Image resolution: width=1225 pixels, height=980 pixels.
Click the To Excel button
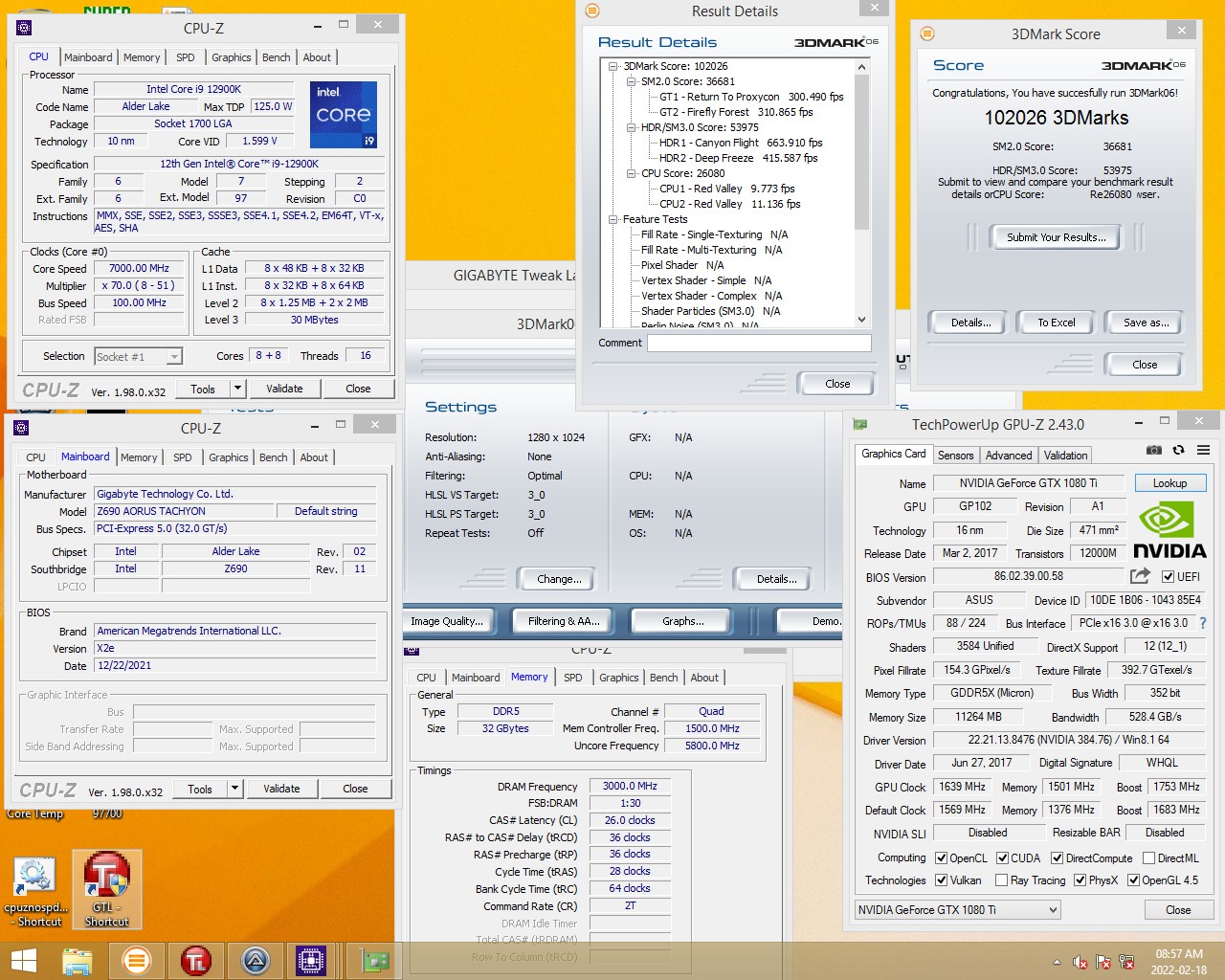click(x=1056, y=323)
